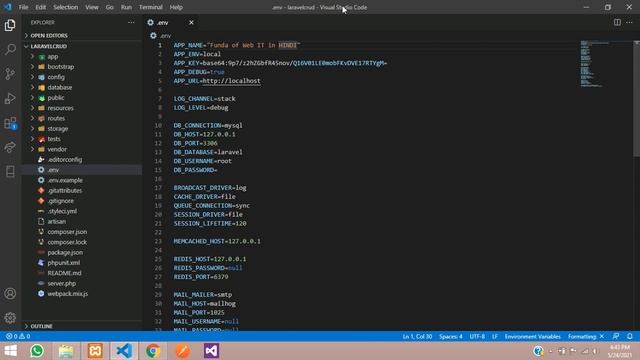Open WhatsApp from the taskbar
Viewport: 640px width, 360px height.
coord(37,351)
